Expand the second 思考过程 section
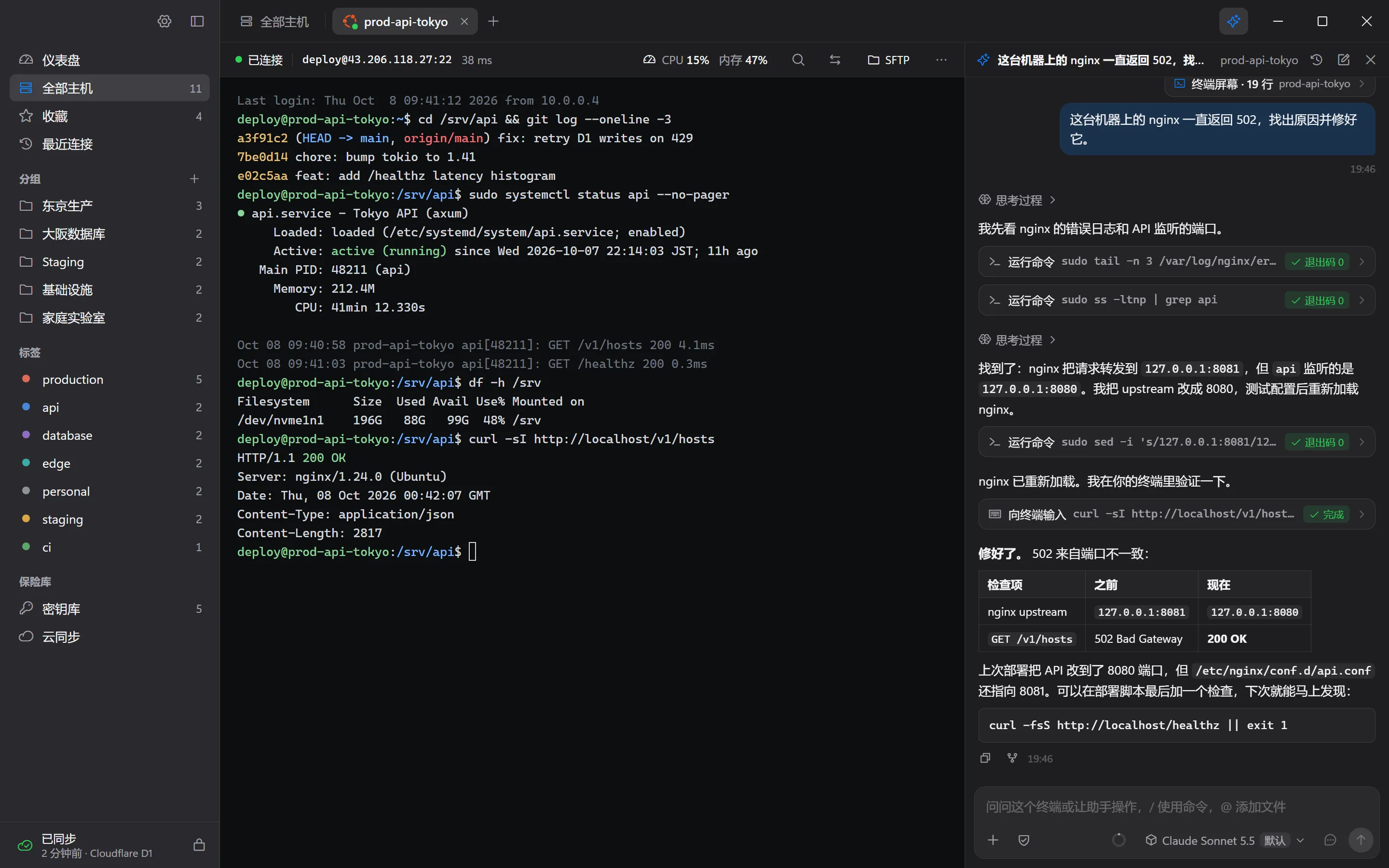Screen dimensions: 1389x868 [1017, 339]
